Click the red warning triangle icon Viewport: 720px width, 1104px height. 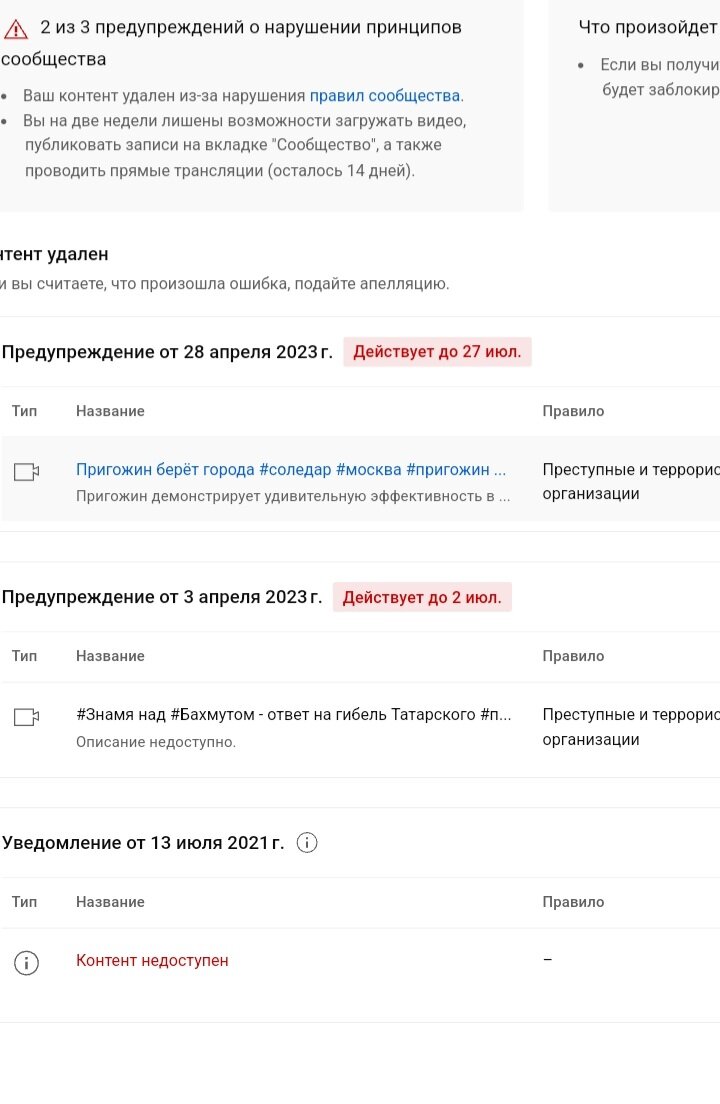[15, 28]
